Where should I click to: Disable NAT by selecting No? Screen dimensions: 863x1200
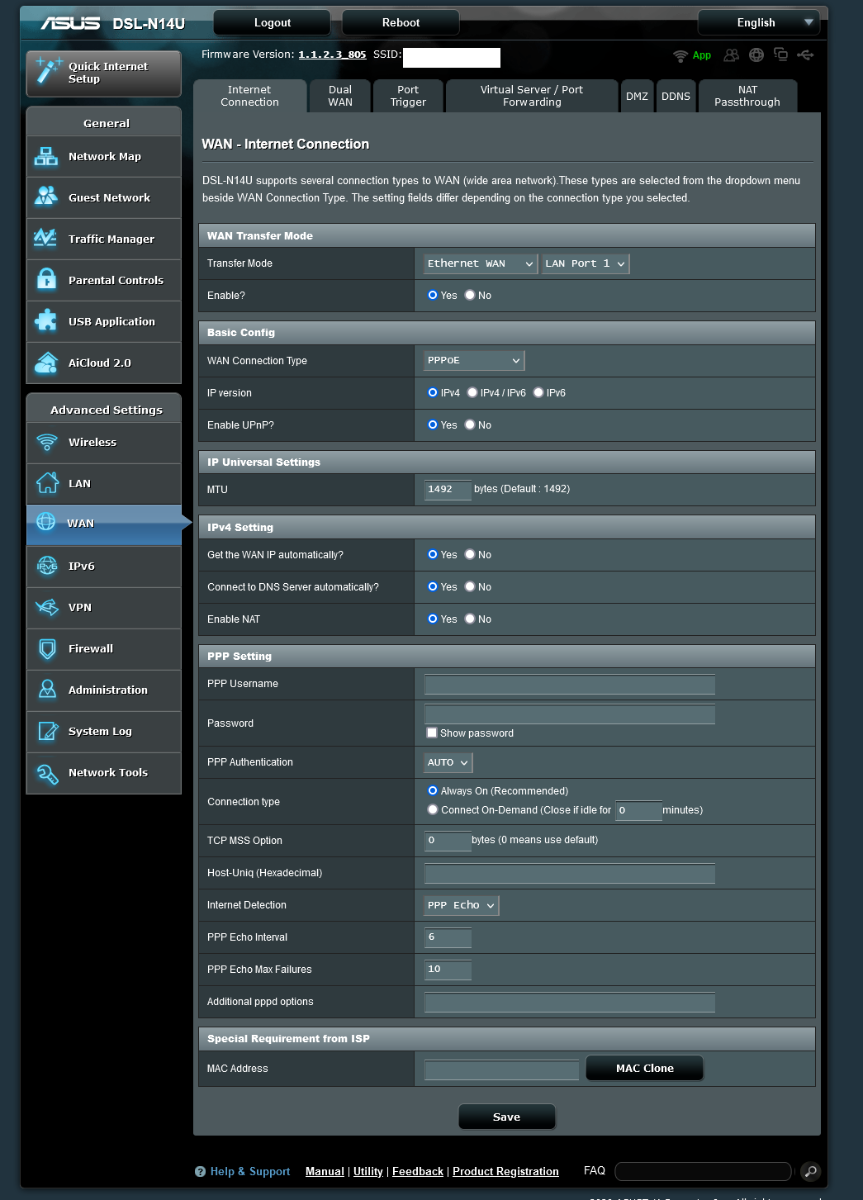(470, 619)
